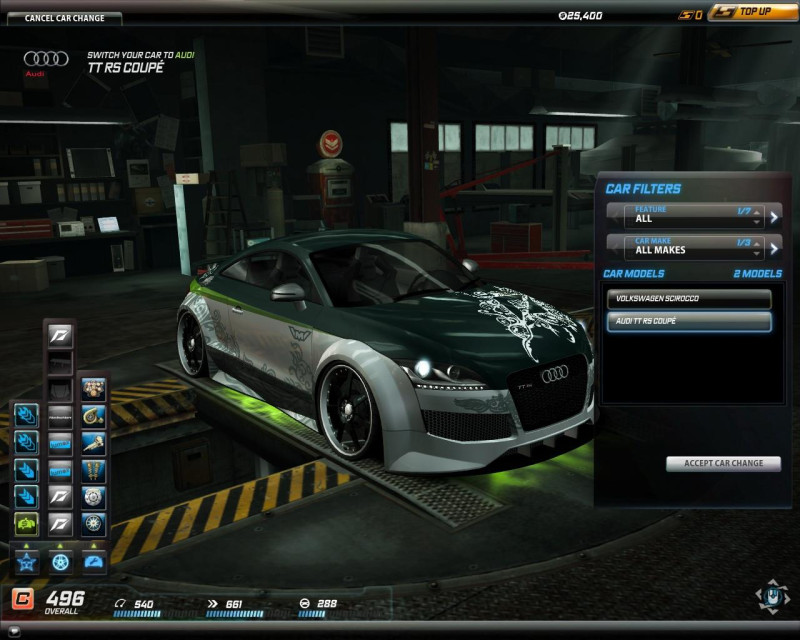Click the upper blue-label aftermarket slot
The width and height of the screenshot is (800, 640).
point(60,444)
